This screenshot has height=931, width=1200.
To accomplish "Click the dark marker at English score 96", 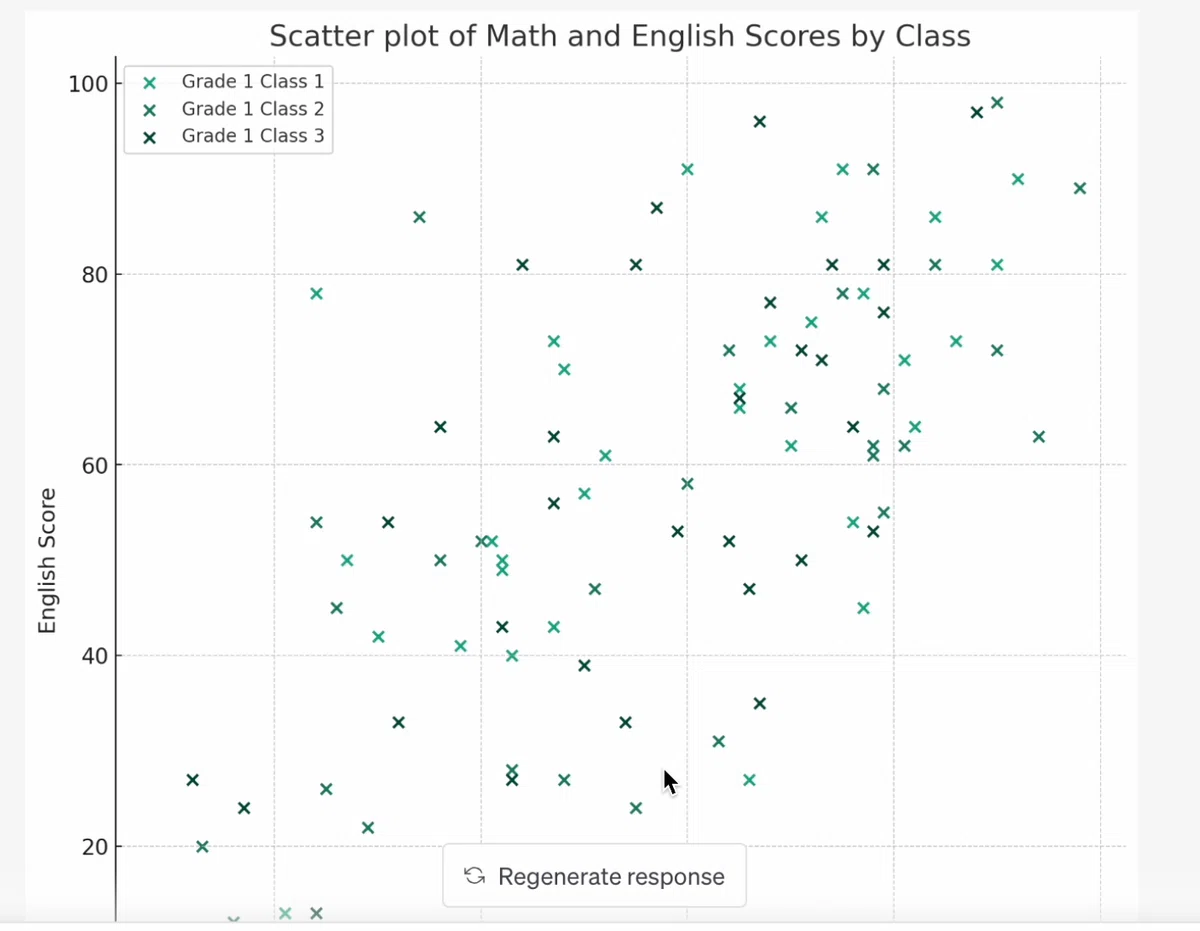I will 760,122.
